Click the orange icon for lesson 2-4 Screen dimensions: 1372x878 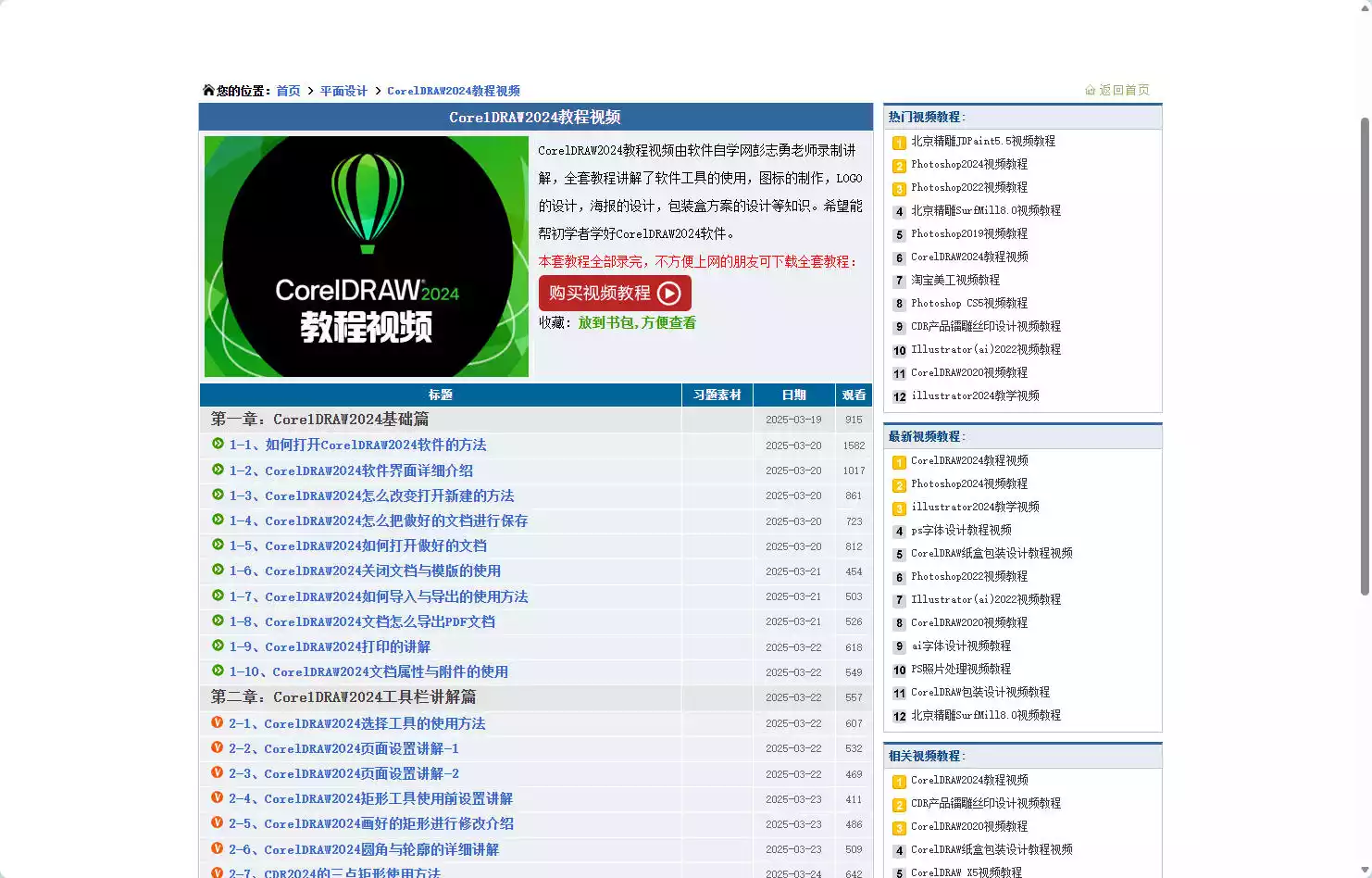pos(218,797)
